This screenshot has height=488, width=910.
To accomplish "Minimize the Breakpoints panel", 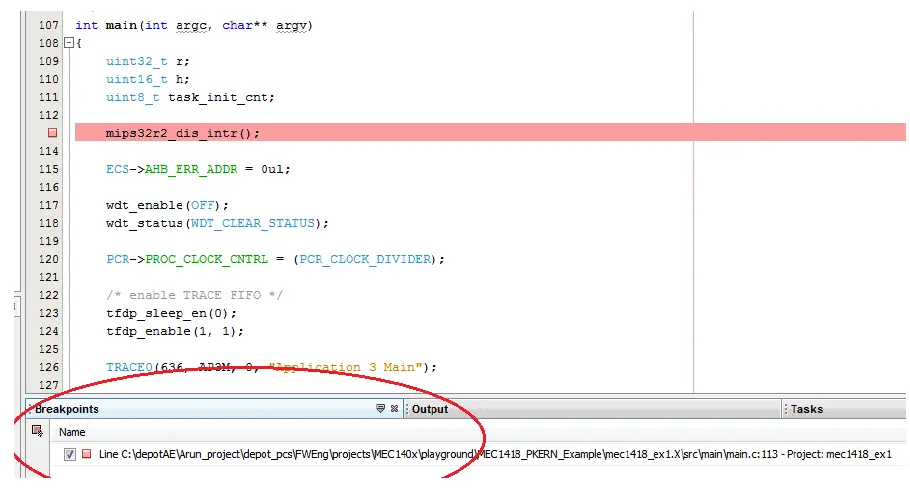I will tap(380, 409).
